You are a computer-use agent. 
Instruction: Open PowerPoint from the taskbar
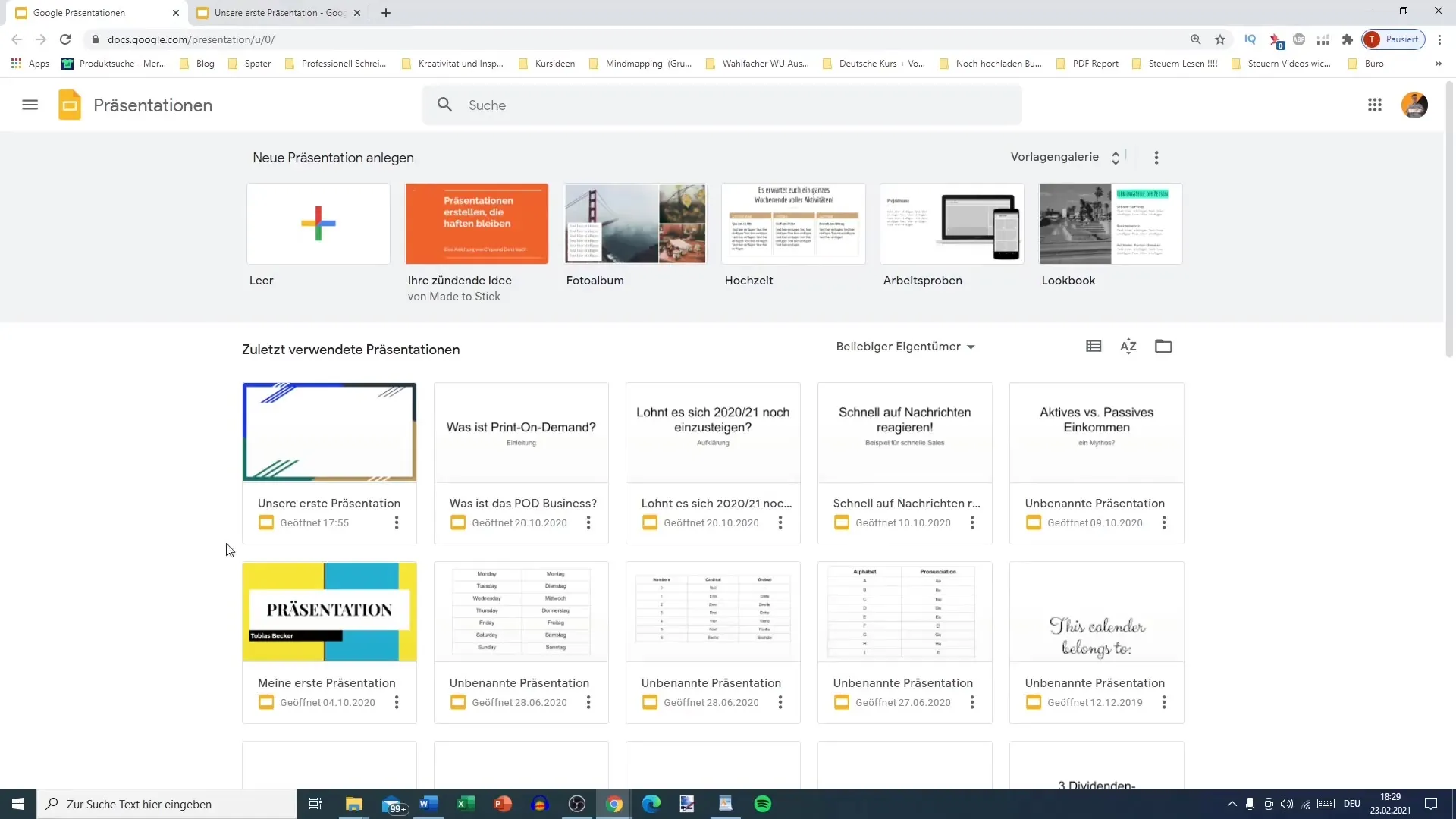[x=502, y=804]
